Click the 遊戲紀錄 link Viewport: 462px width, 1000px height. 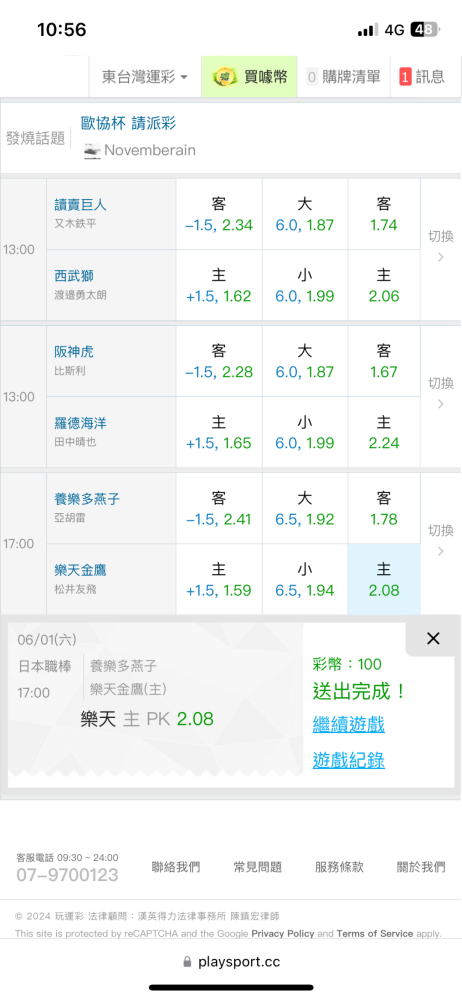pos(348,760)
